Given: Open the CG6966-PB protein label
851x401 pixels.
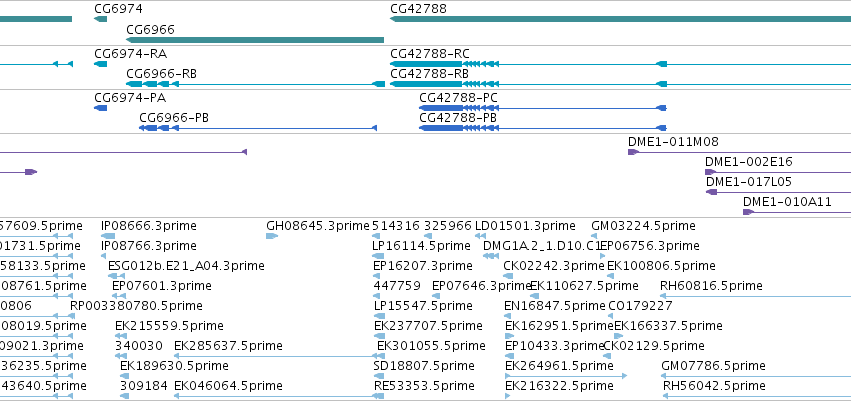Looking at the screenshot, I should tap(174, 118).
